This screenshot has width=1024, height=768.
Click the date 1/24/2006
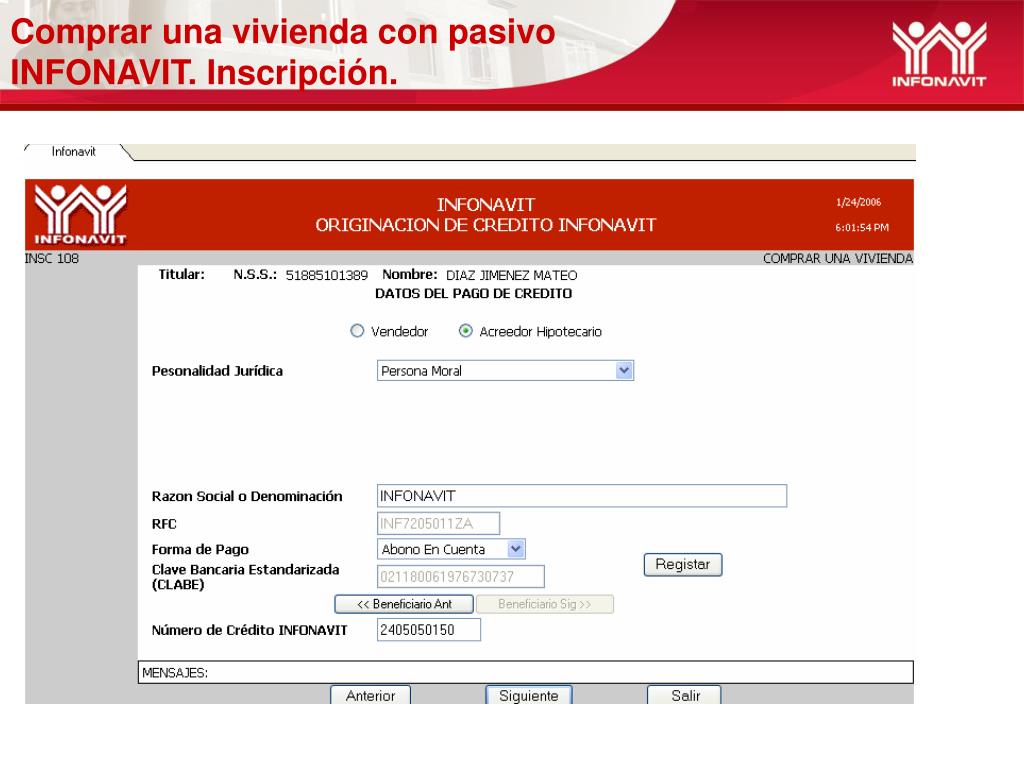(x=858, y=202)
